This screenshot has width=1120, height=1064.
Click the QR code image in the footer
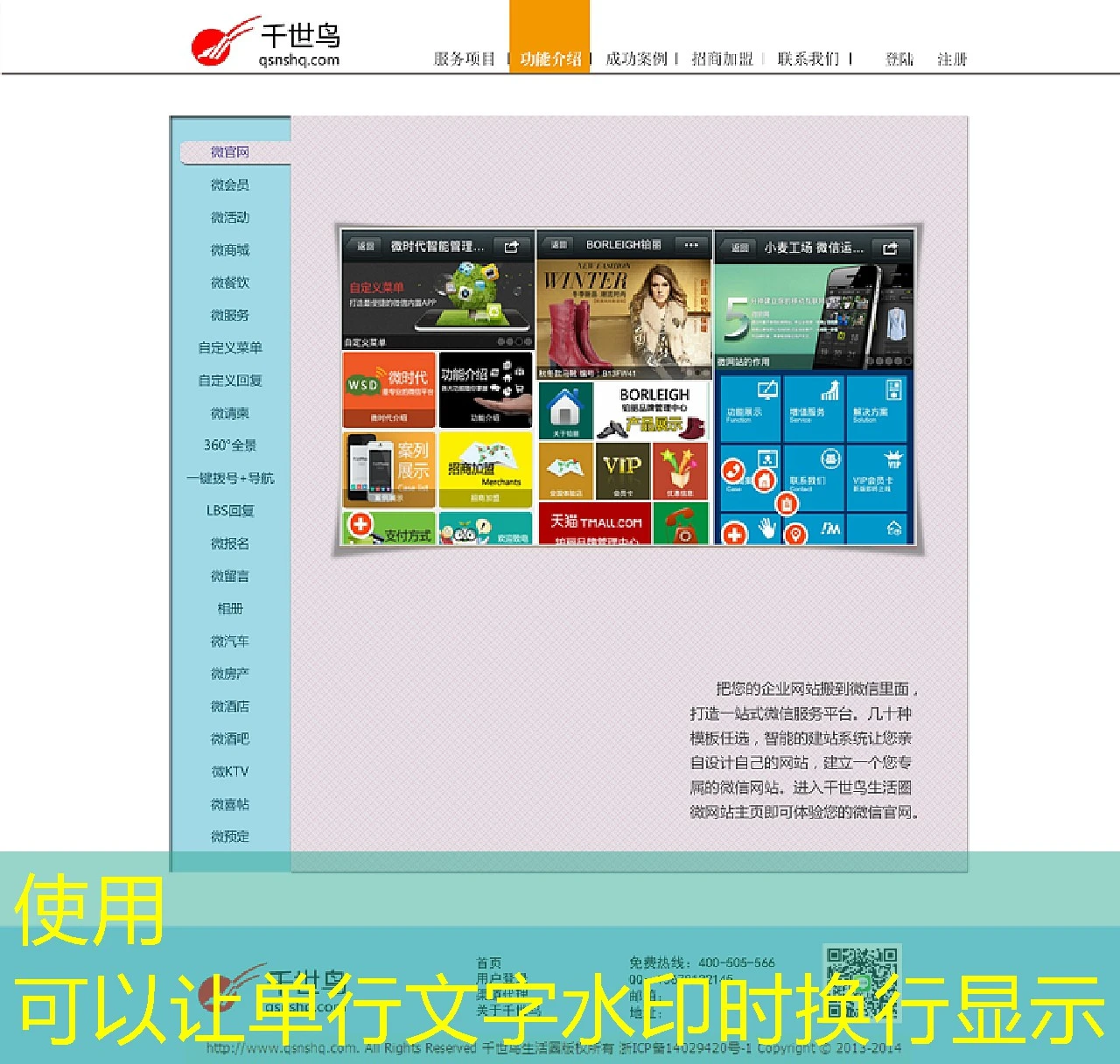pyautogui.click(x=862, y=983)
